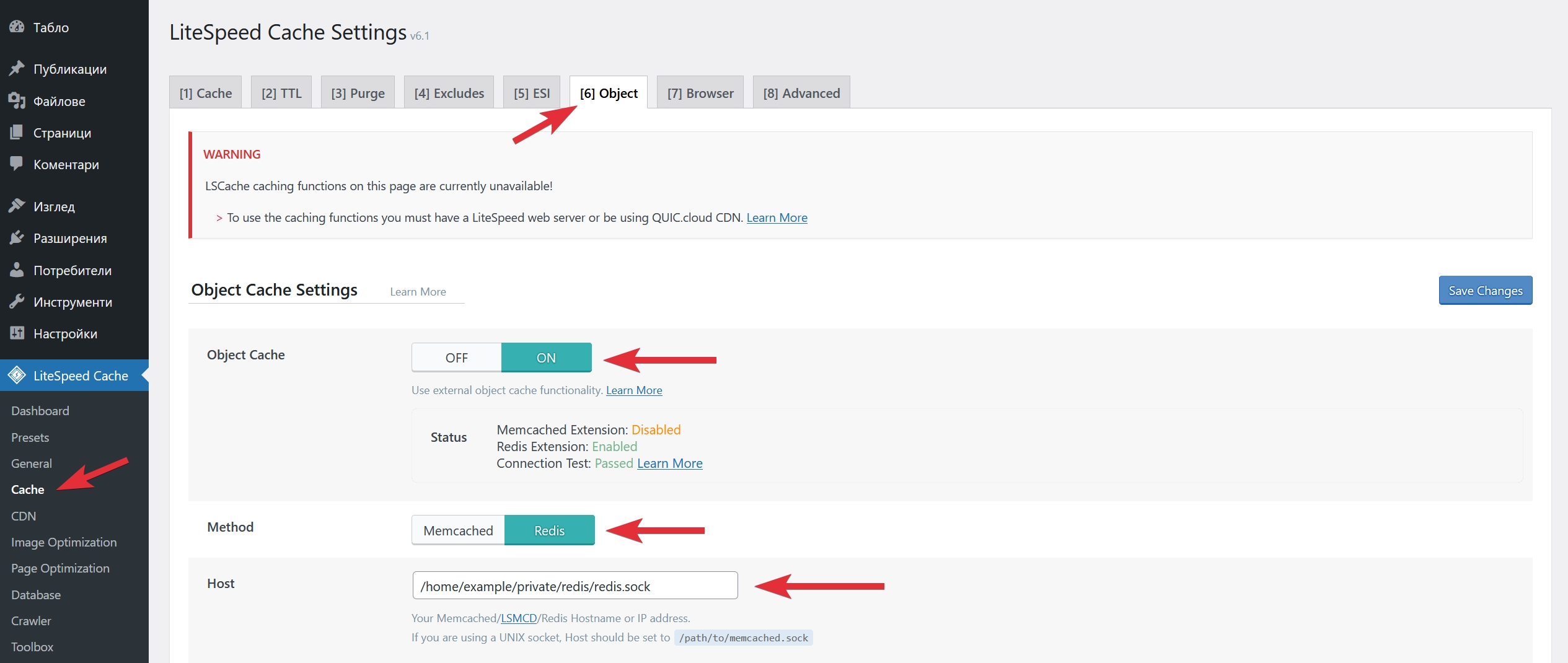Open Learn More next to Connection Test
Screen dimensions: 1568x663
[x=670, y=463]
